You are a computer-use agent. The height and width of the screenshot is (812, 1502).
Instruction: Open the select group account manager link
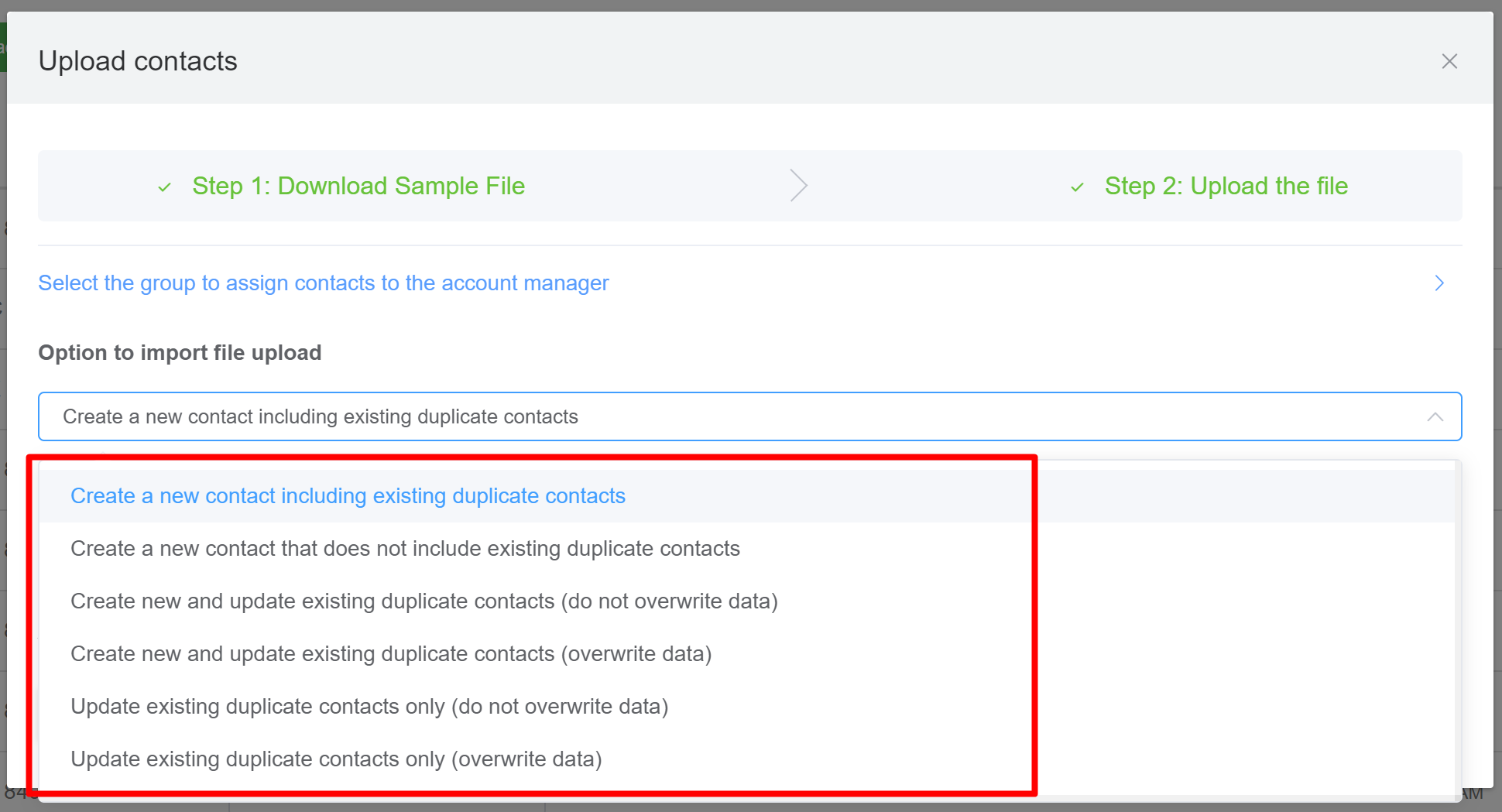tap(323, 283)
